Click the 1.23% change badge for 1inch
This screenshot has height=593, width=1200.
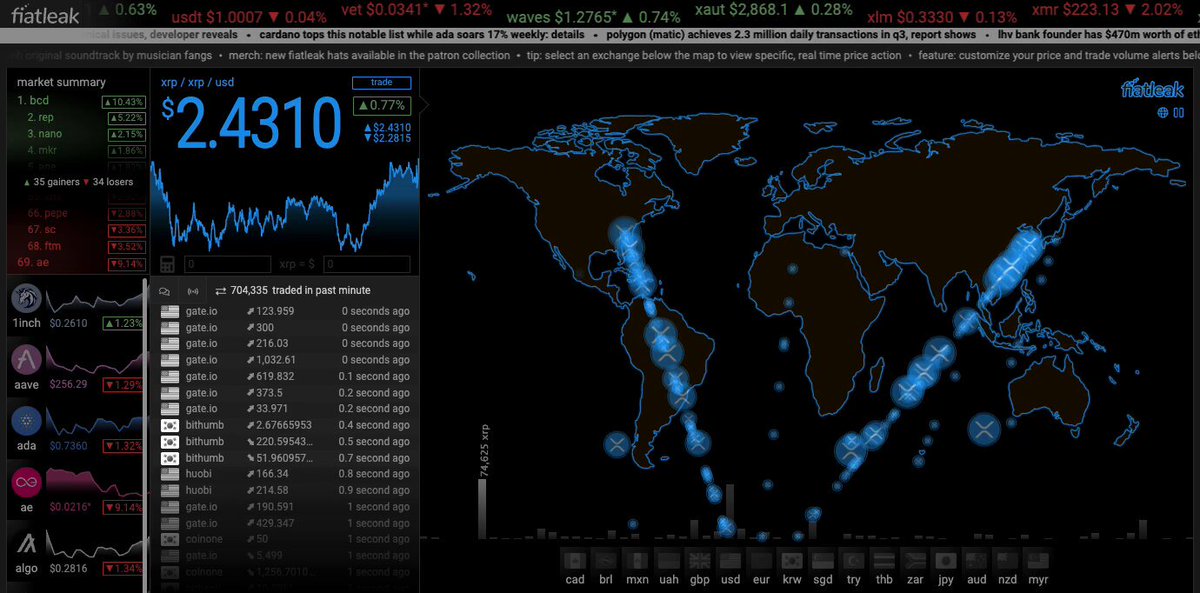(125, 322)
